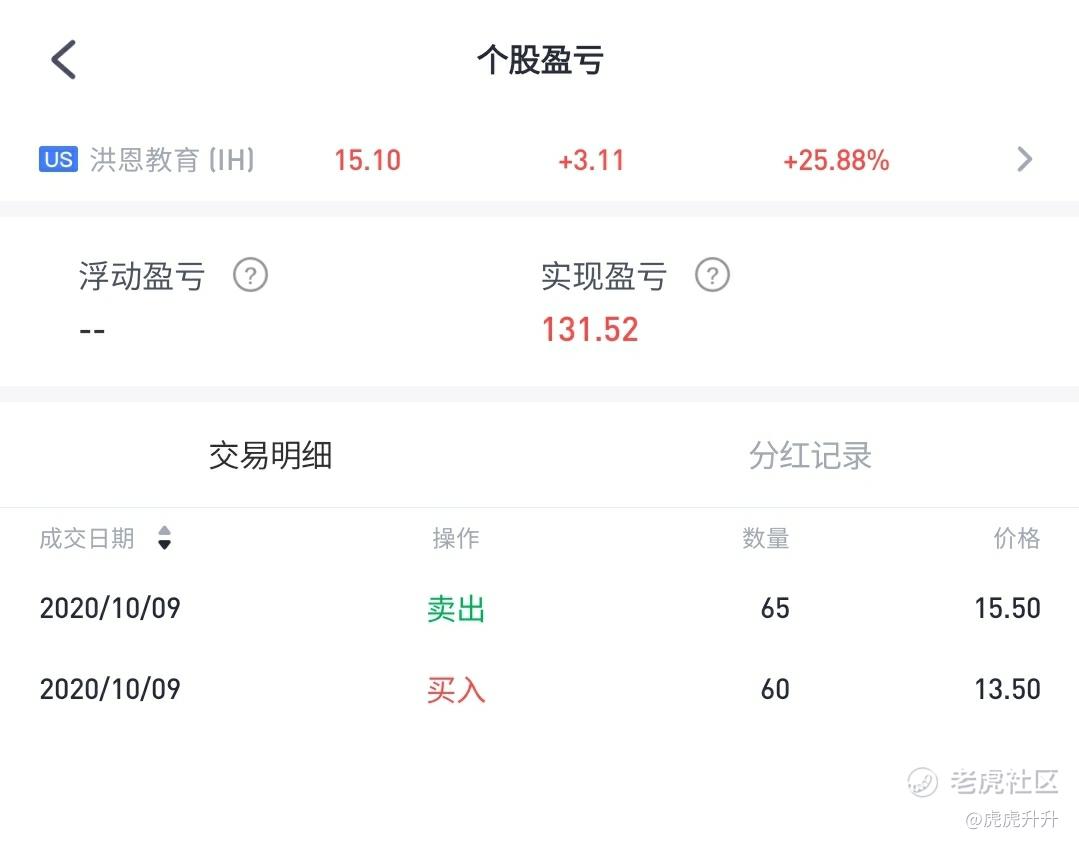Click the 成交日期 column header
This screenshot has width=1079, height=844.
click(x=87, y=538)
